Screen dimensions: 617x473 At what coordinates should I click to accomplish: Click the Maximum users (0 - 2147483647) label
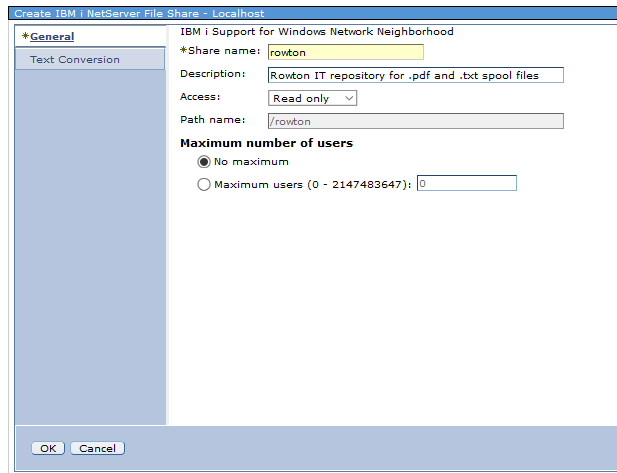point(312,184)
